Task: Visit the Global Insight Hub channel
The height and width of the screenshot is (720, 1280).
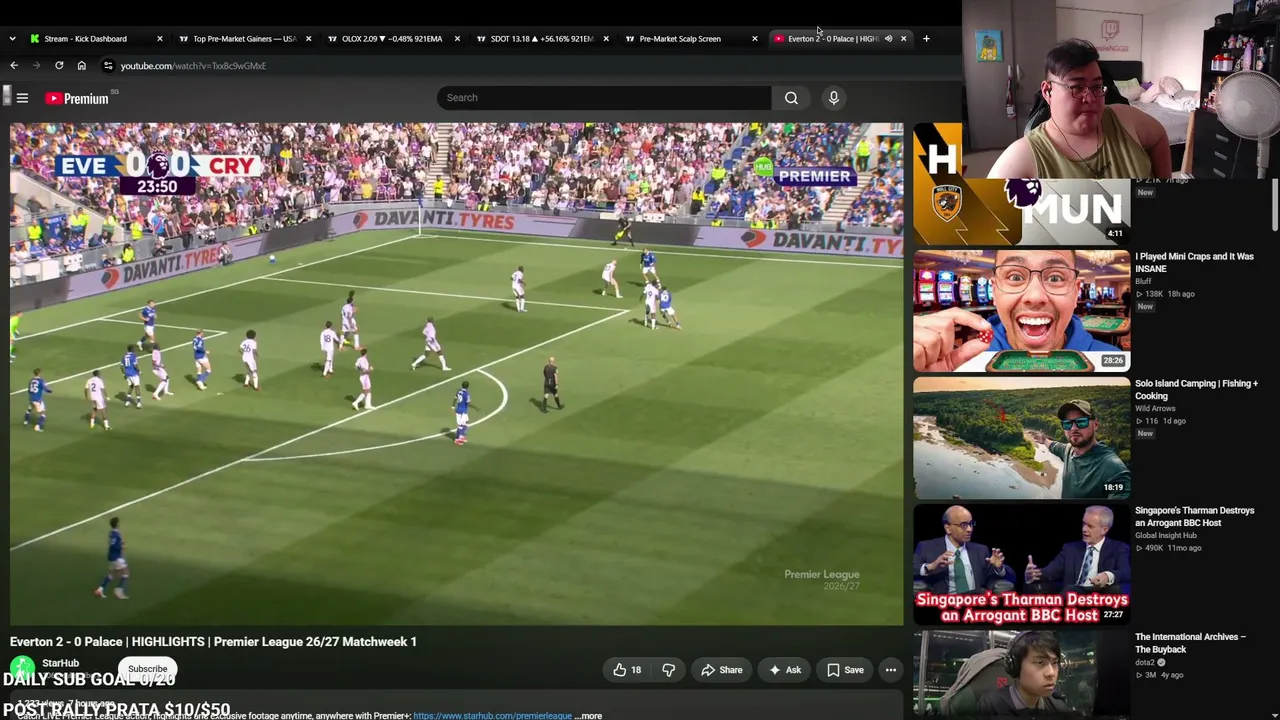Action: (1165, 536)
